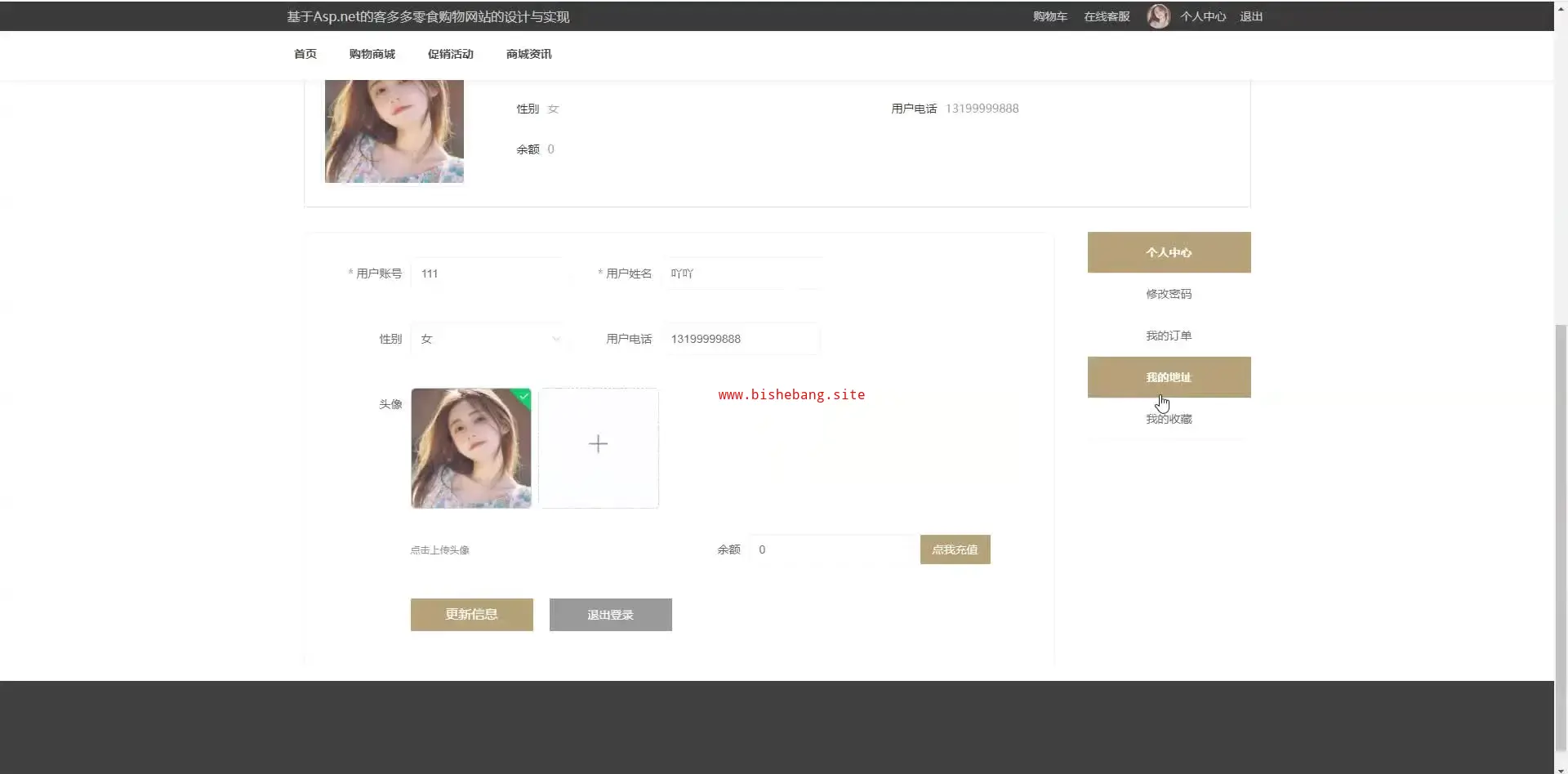Select 我的收藏 in side menu
The width and height of the screenshot is (1568, 774).
(x=1169, y=419)
